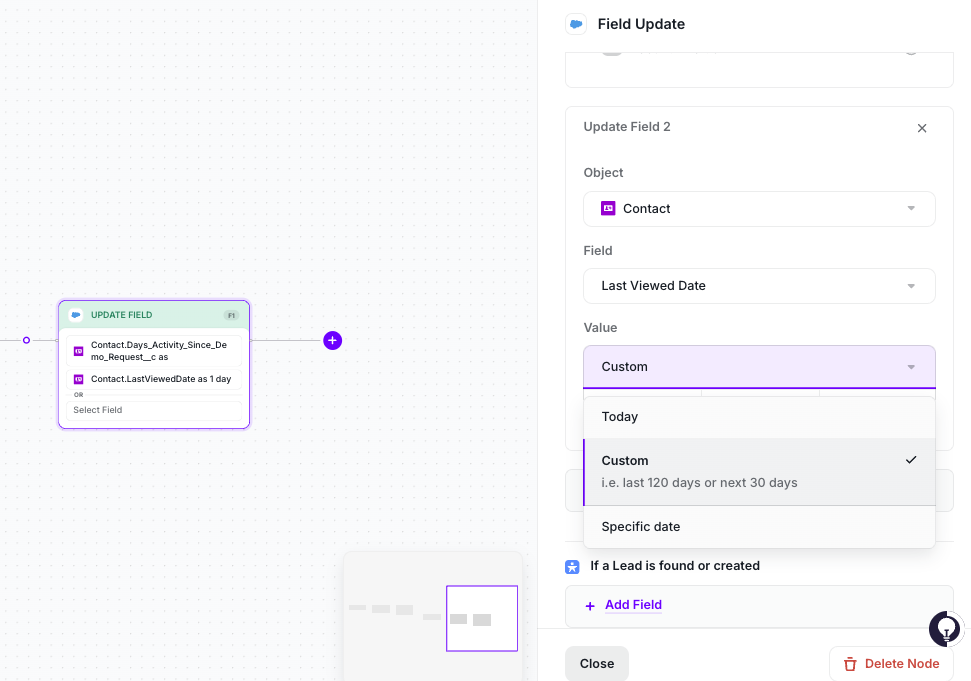Click the Select Field box in the node

(154, 410)
